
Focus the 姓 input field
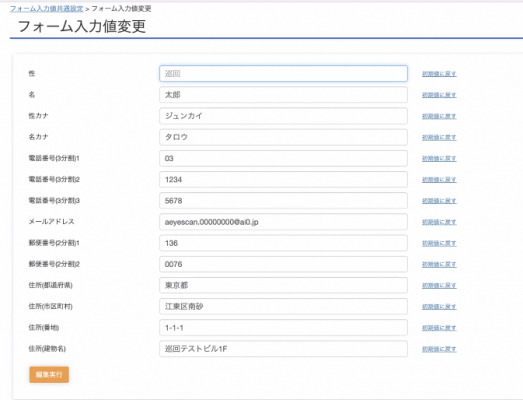click(283, 73)
